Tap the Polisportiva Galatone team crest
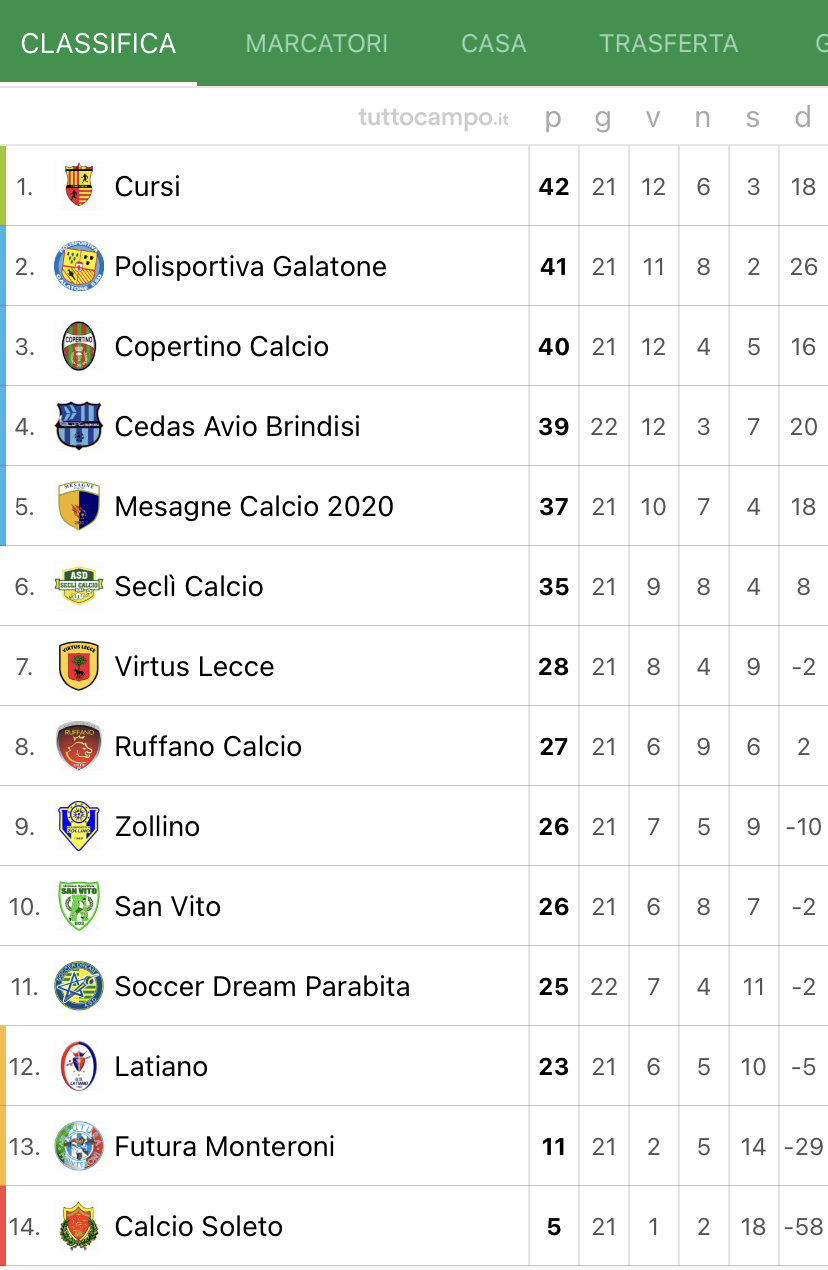This screenshot has height=1270, width=828. pos(79,266)
